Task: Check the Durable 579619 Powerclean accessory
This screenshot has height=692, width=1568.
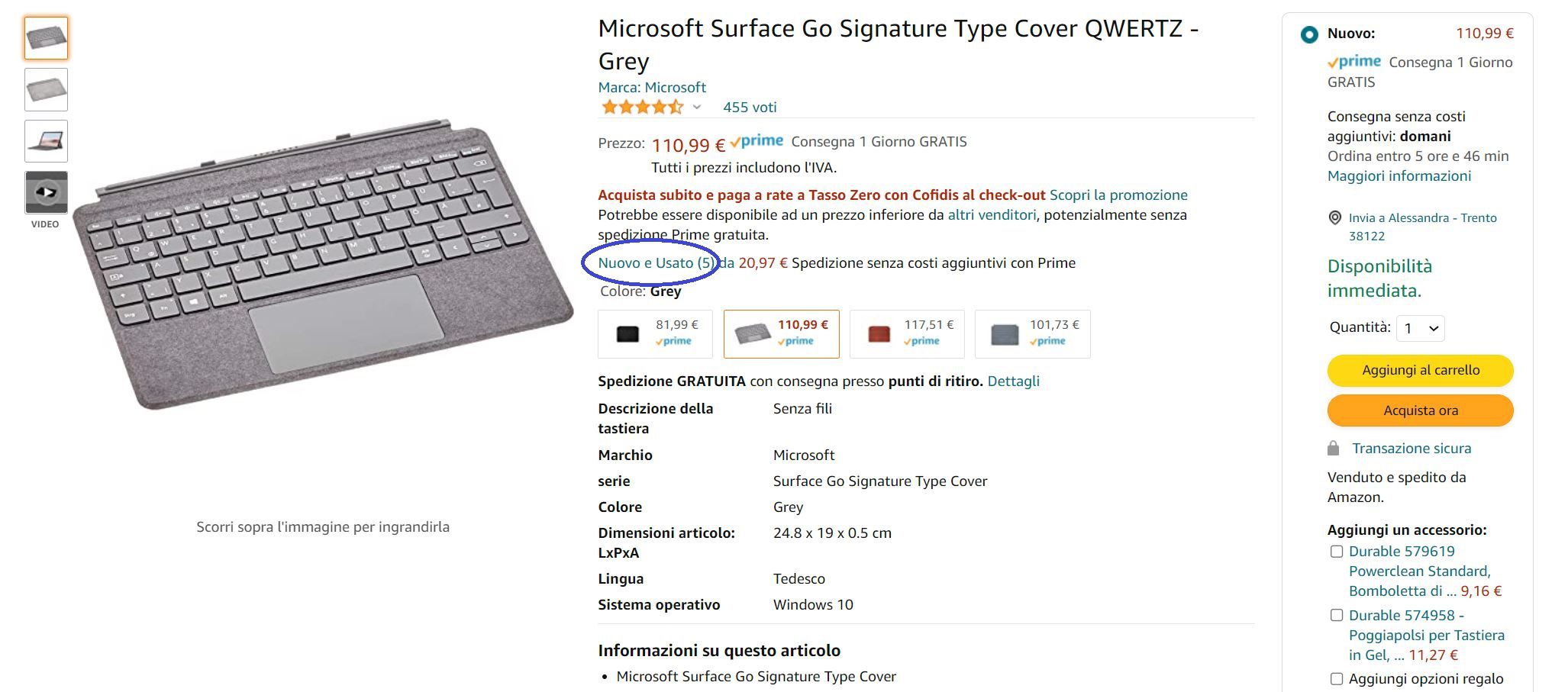Action: point(1337,550)
